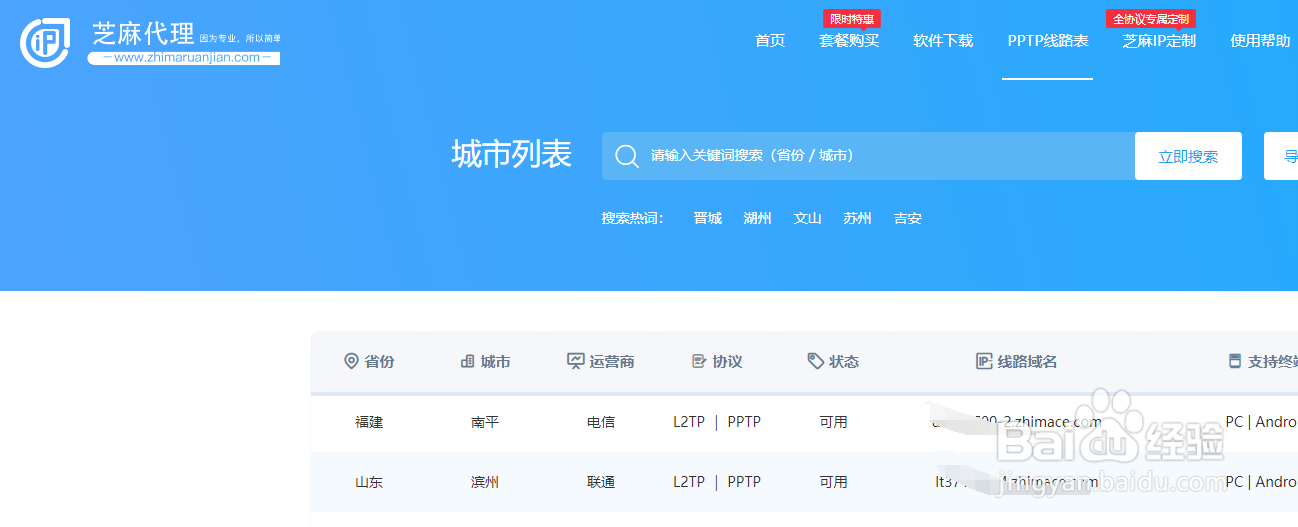Click the 滨州 city cell
The height and width of the screenshot is (527, 1298).
coord(485,482)
